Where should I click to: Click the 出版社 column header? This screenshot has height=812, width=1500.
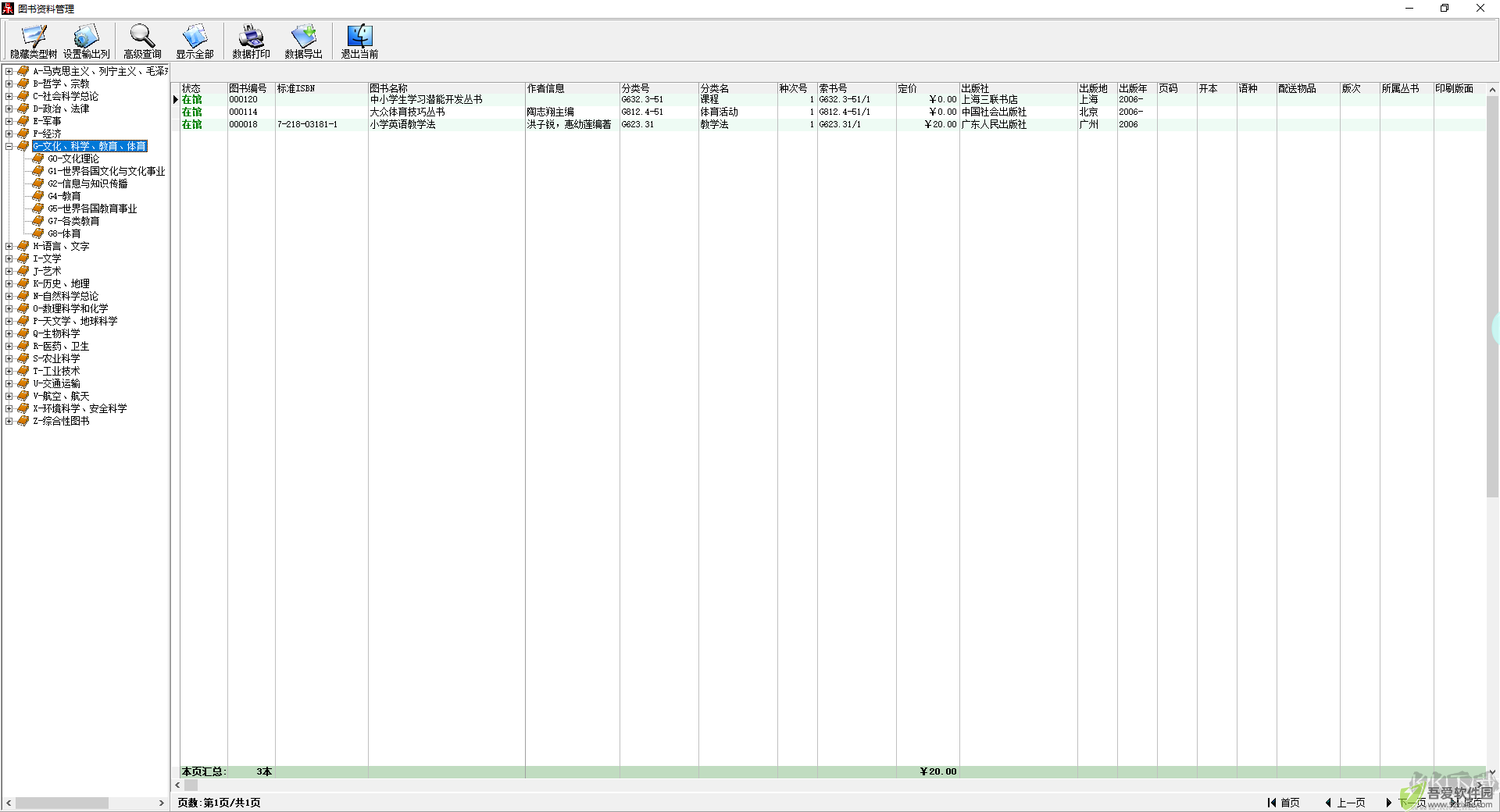click(x=1019, y=88)
